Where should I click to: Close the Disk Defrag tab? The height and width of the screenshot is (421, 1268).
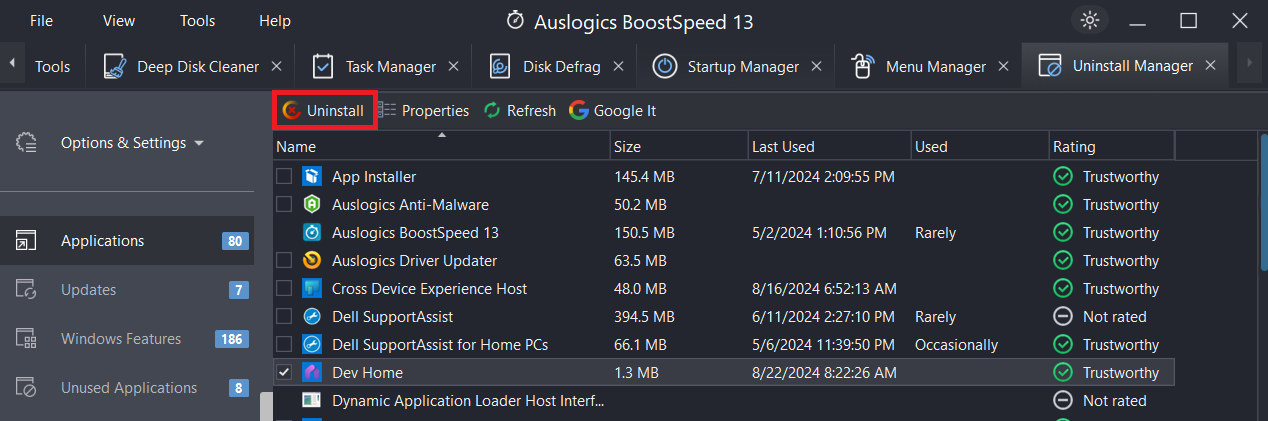click(x=618, y=66)
